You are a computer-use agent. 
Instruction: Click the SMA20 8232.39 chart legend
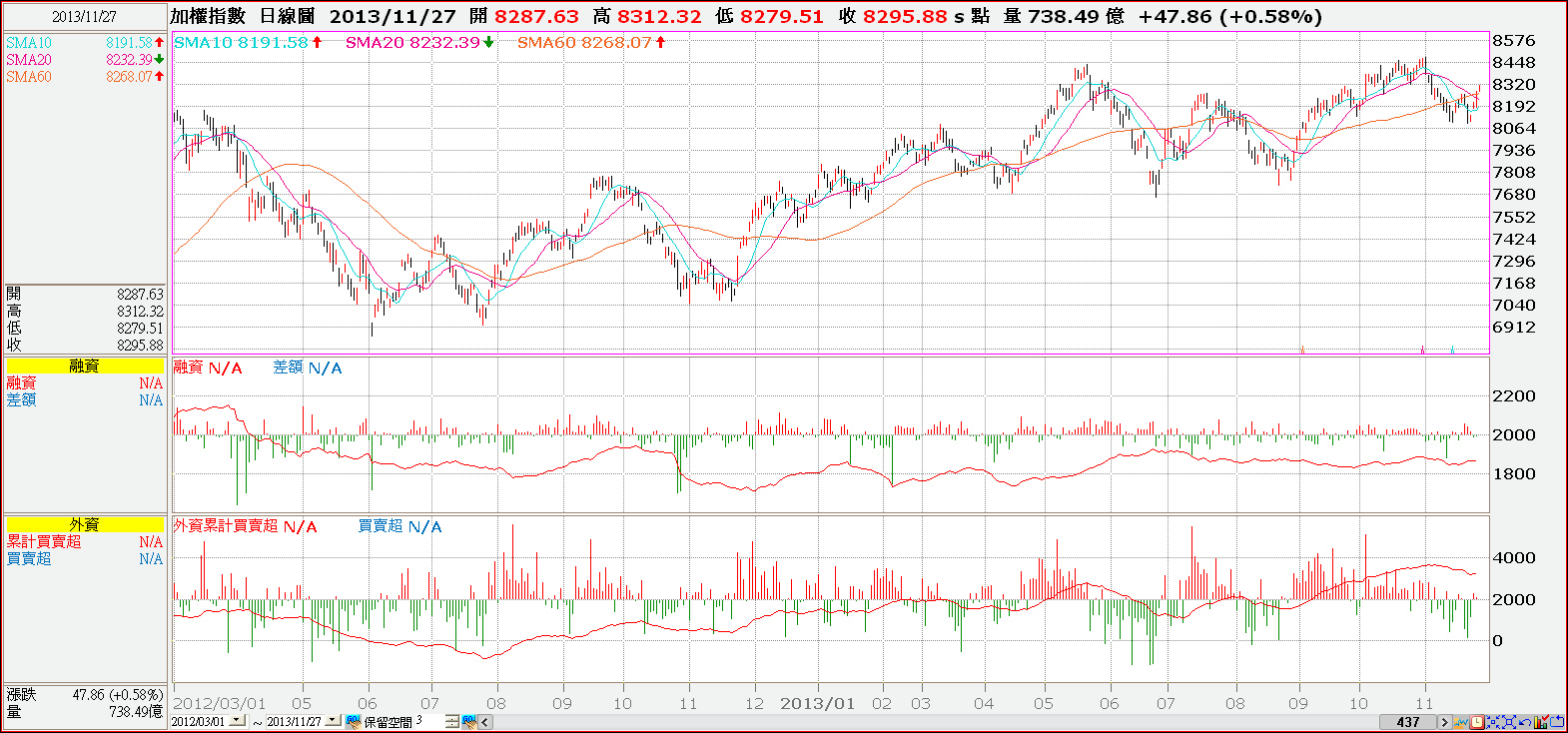pyautogui.click(x=419, y=42)
